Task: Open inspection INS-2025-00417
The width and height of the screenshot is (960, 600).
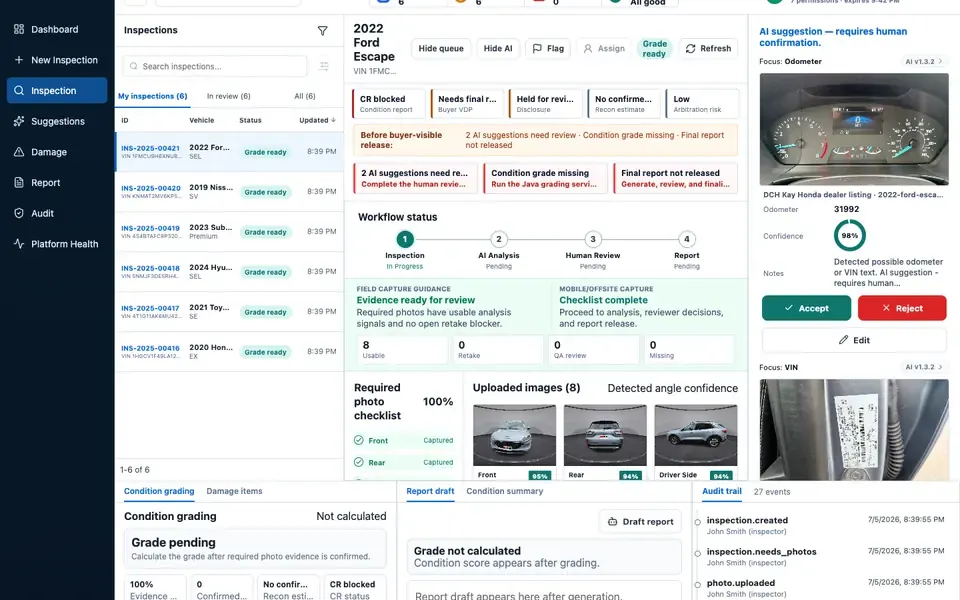Action: 229,312
